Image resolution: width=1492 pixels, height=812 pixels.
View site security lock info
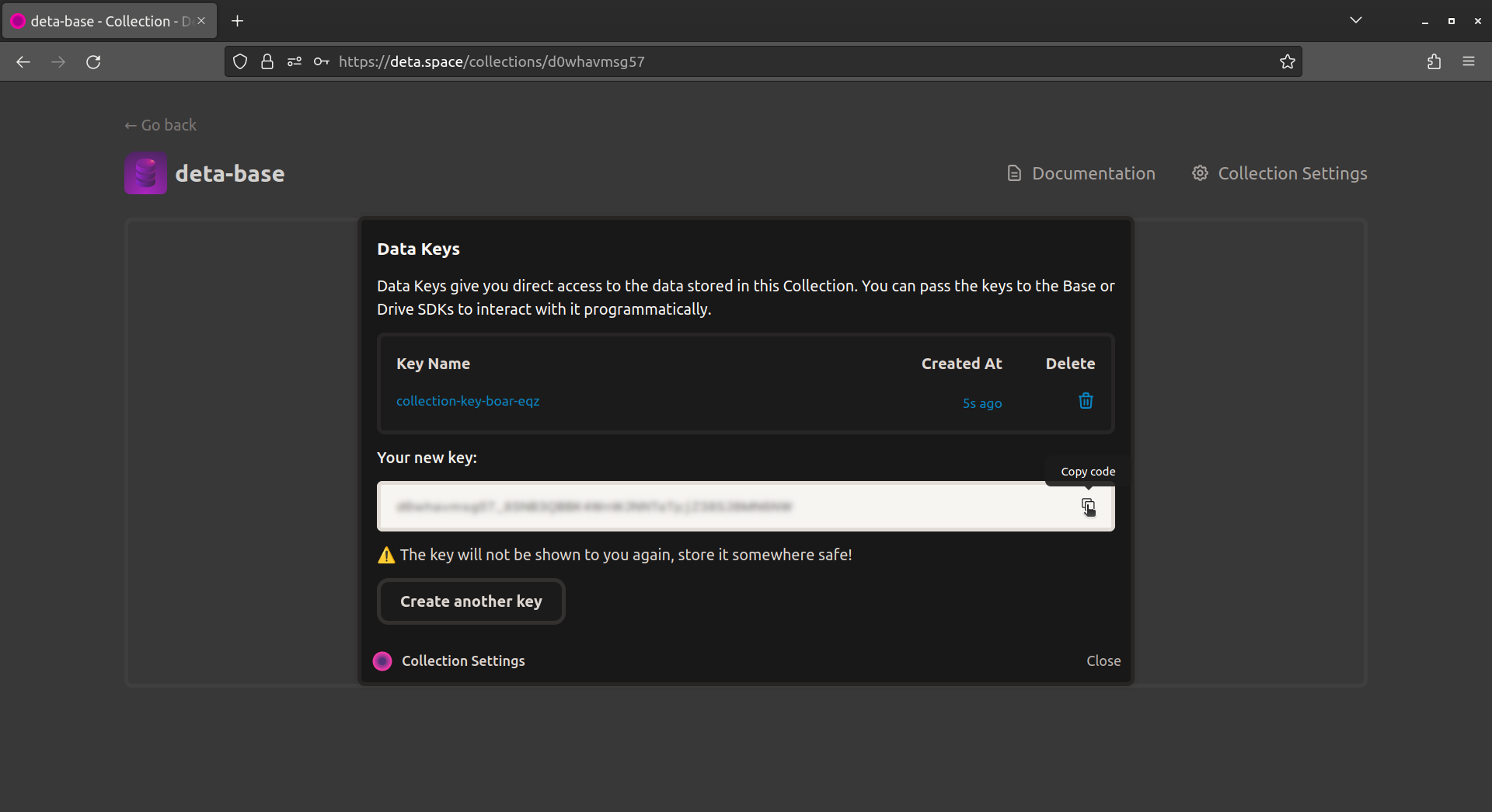click(267, 61)
